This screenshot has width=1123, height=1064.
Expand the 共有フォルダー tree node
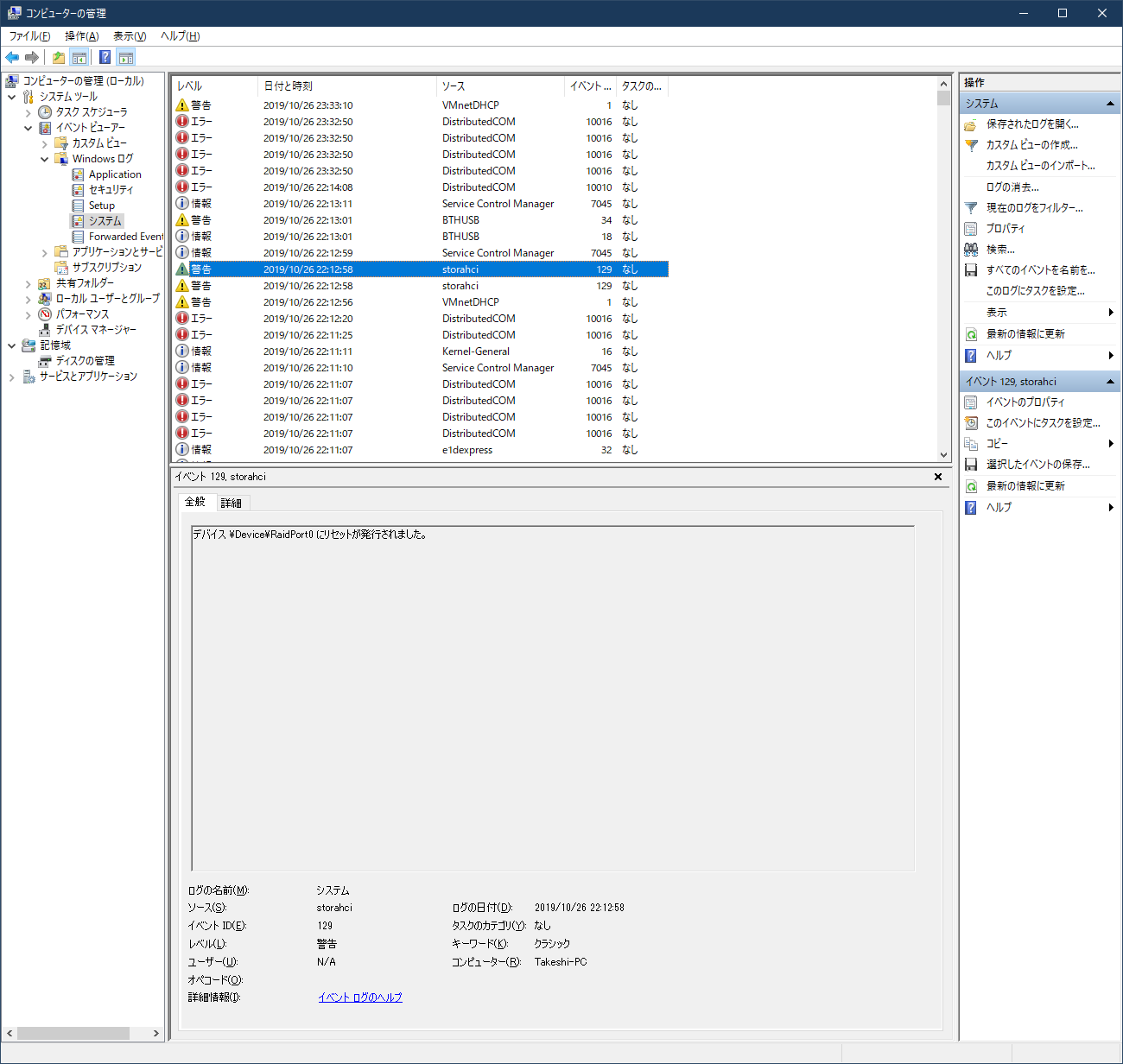[x=29, y=283]
